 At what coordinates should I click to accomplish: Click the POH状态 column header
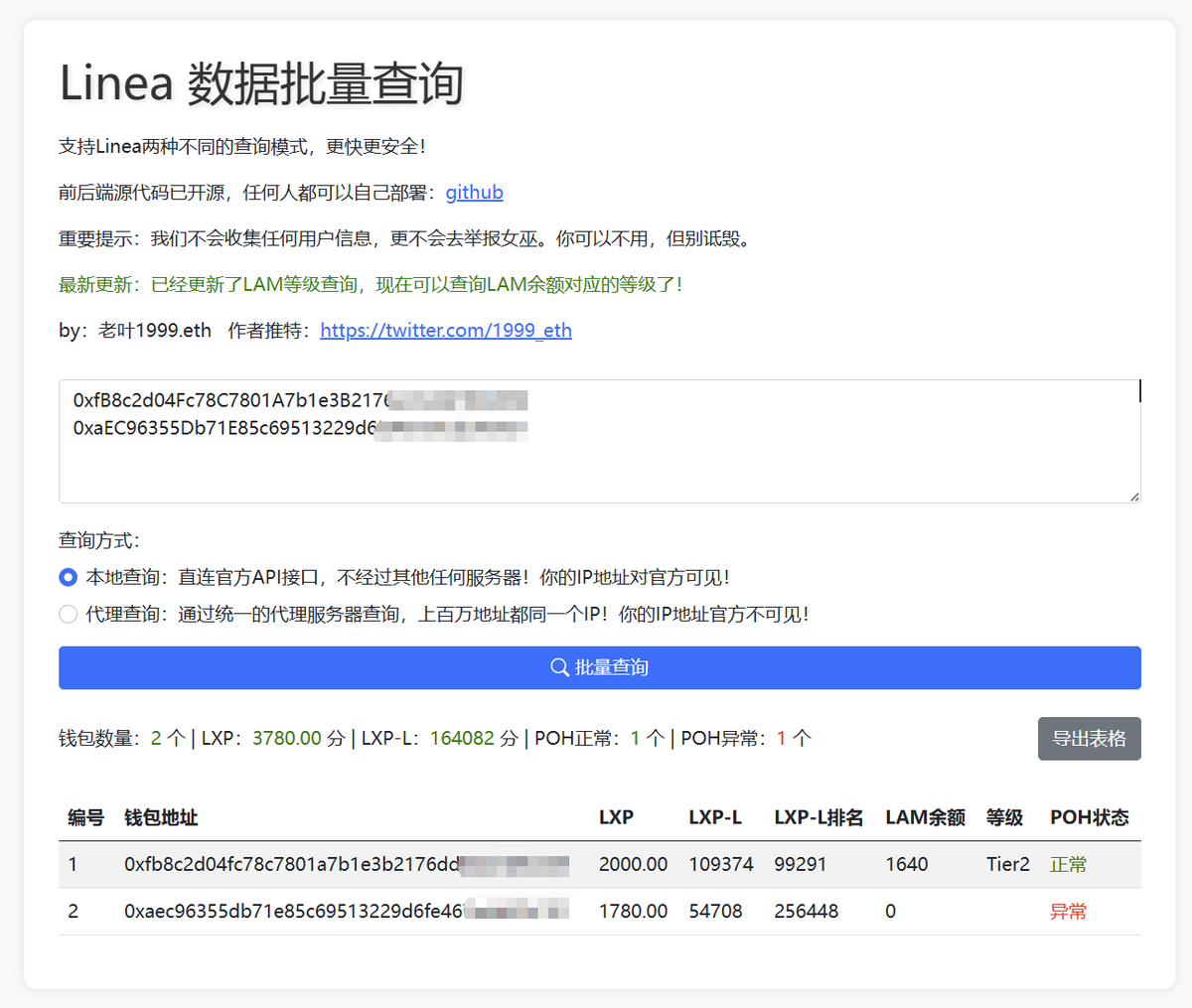(x=1090, y=817)
